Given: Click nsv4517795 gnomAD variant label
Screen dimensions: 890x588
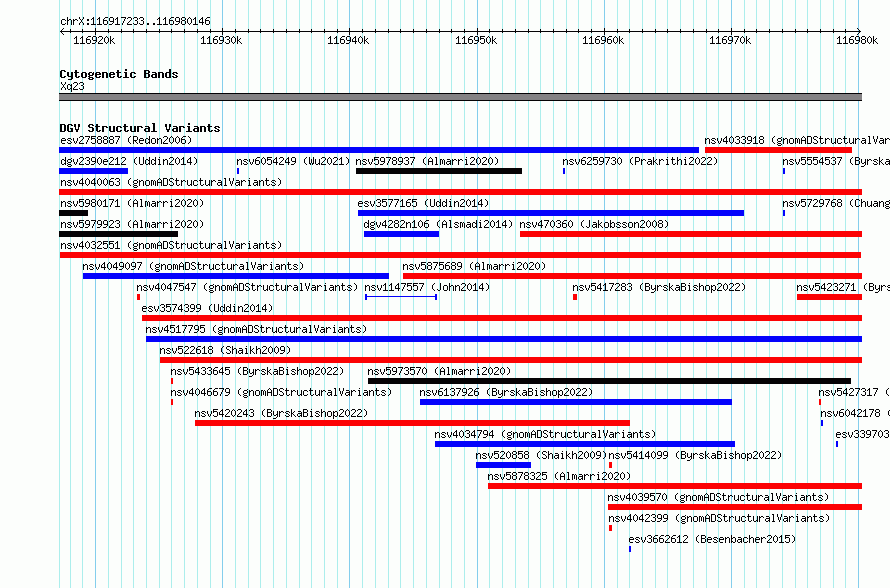Looking at the screenshot, I should pos(257,329).
